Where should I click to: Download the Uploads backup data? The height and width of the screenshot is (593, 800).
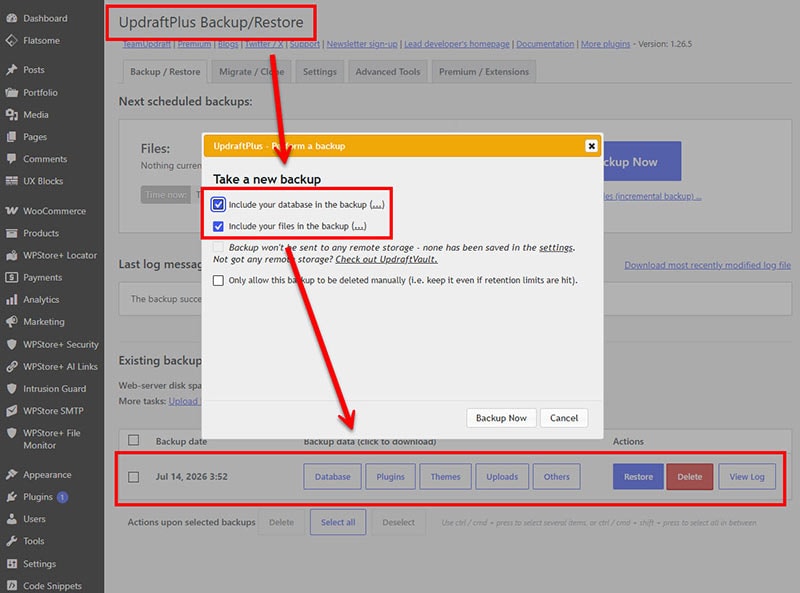pyautogui.click(x=502, y=477)
